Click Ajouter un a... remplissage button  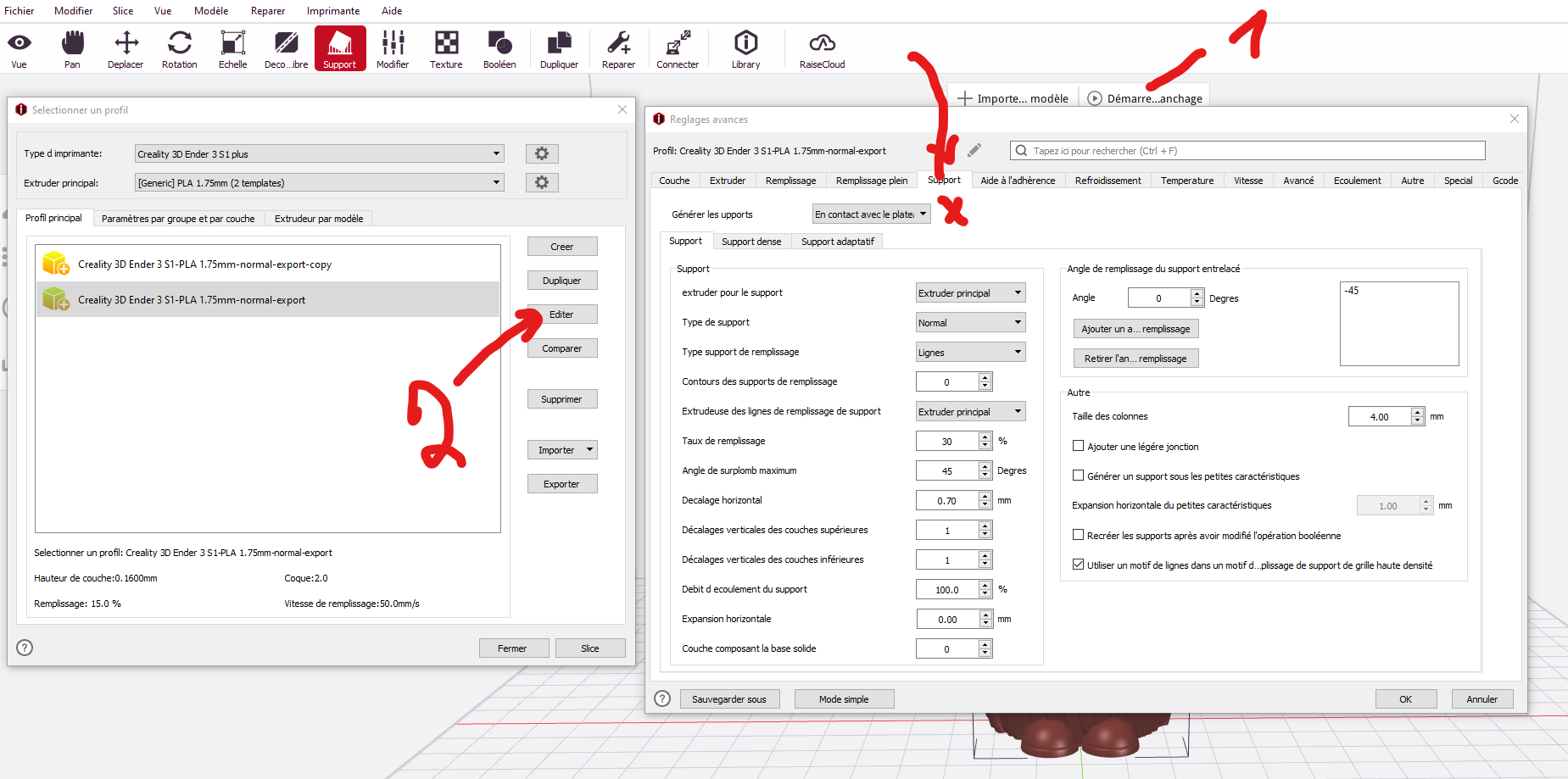pyautogui.click(x=1136, y=329)
